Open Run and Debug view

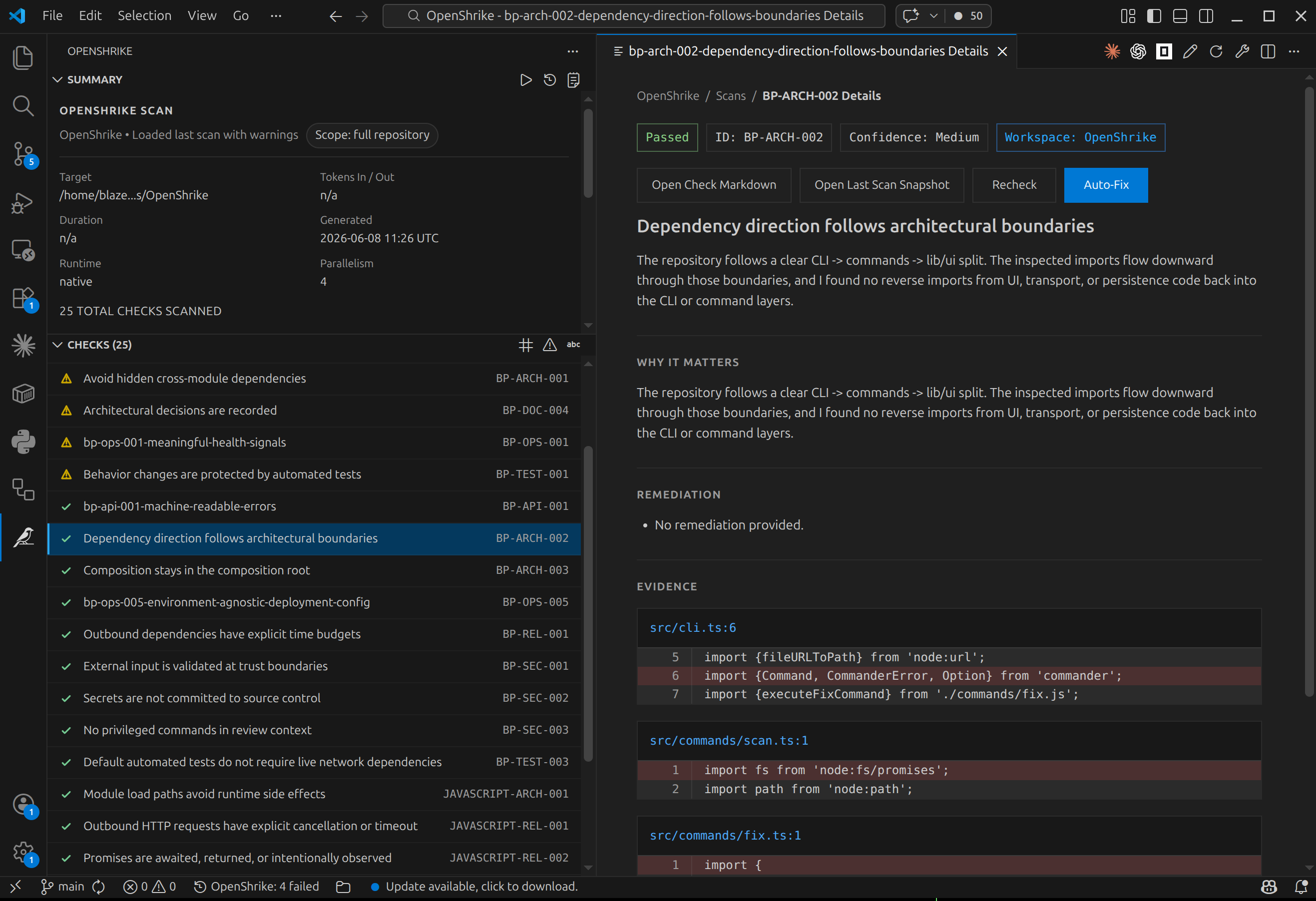click(x=22, y=203)
